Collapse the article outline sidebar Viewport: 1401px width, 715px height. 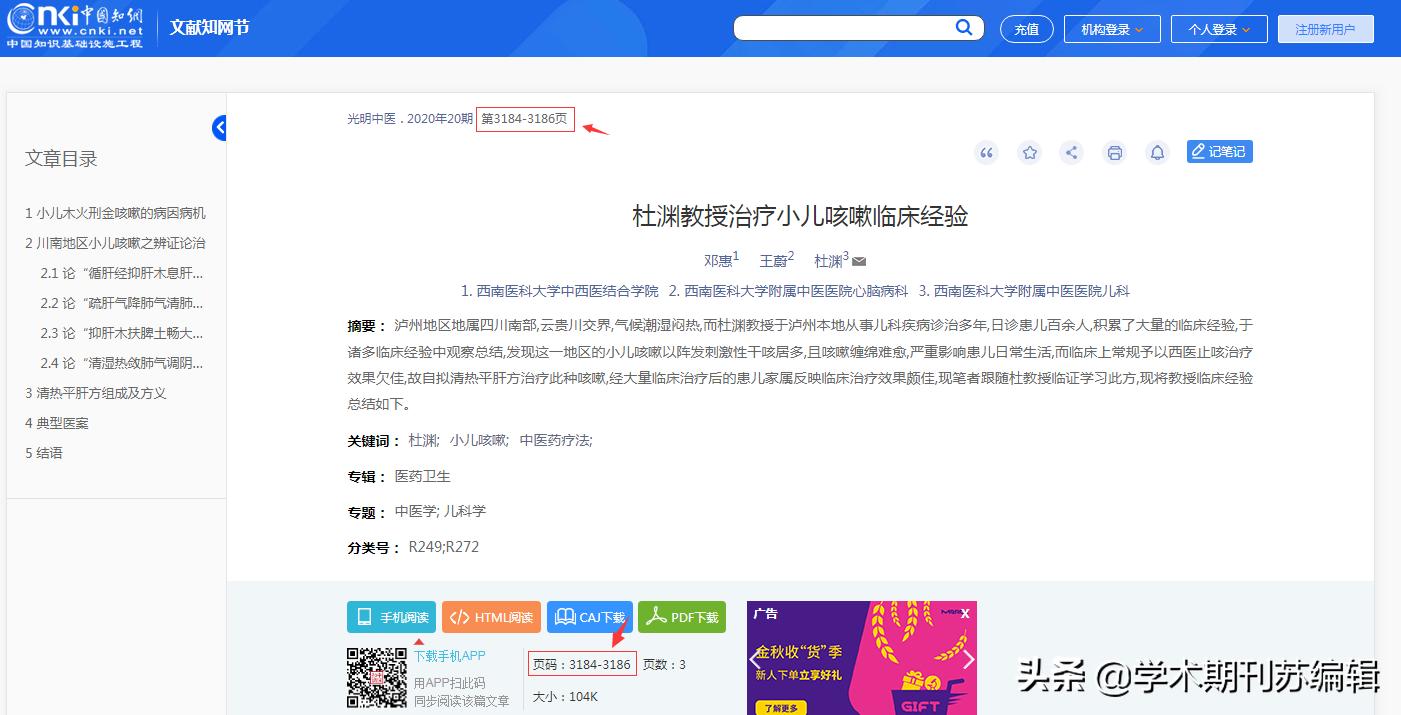tap(219, 127)
